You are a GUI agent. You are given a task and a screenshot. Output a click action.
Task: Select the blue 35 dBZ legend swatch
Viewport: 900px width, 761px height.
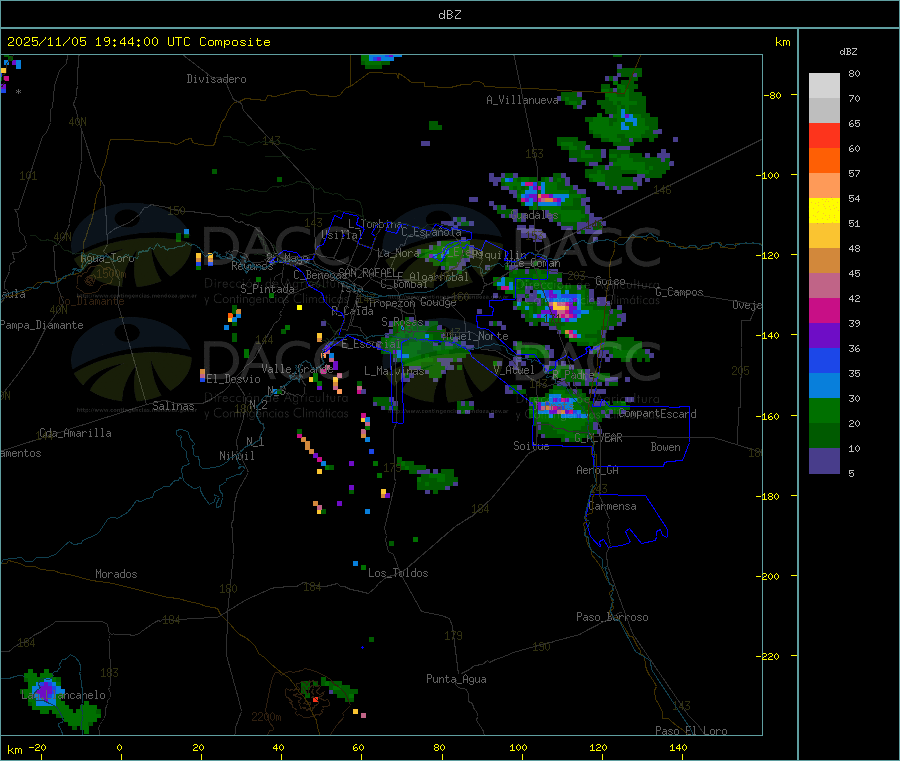pos(824,360)
